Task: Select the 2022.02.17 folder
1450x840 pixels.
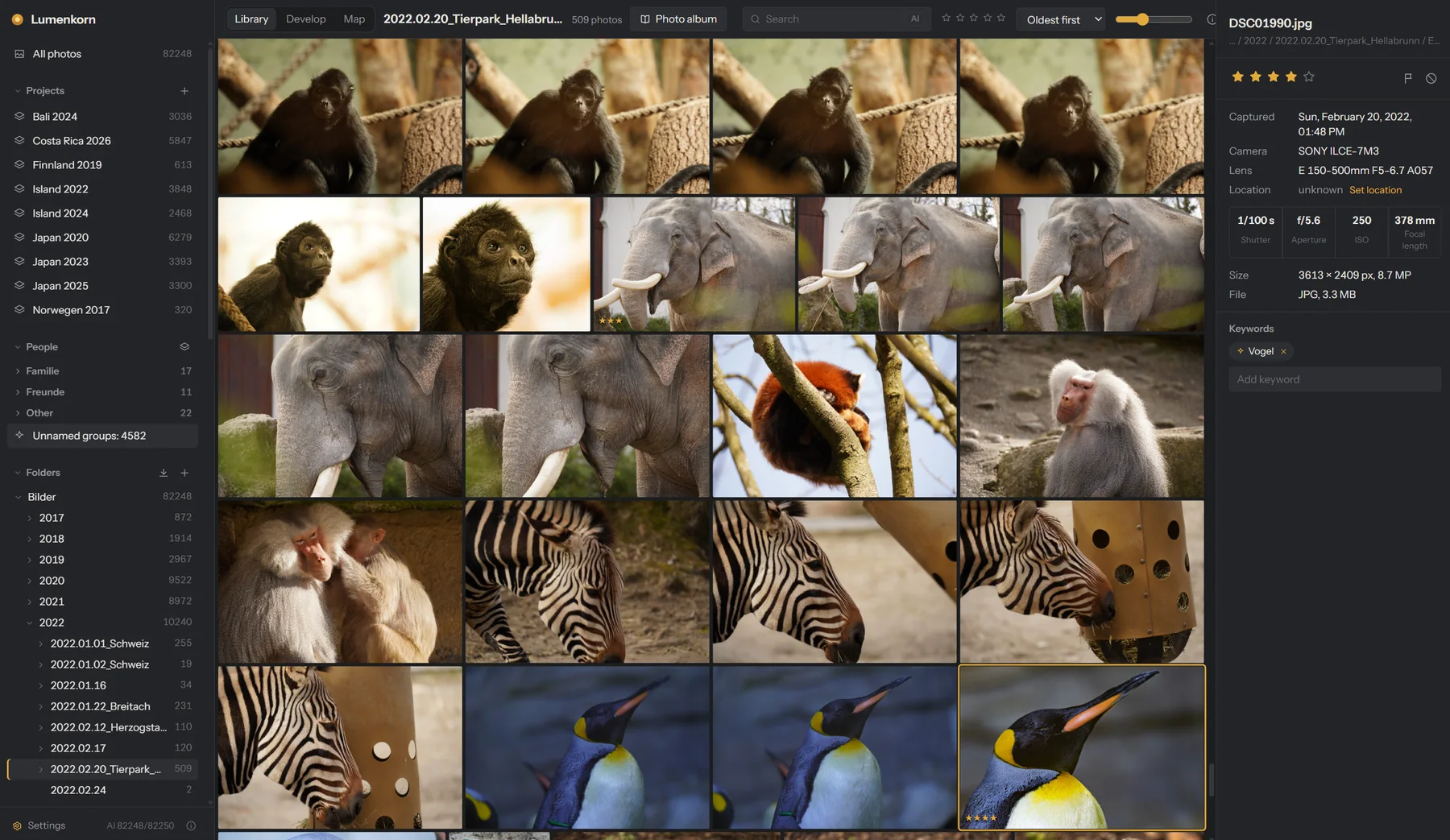Action: pos(103,748)
